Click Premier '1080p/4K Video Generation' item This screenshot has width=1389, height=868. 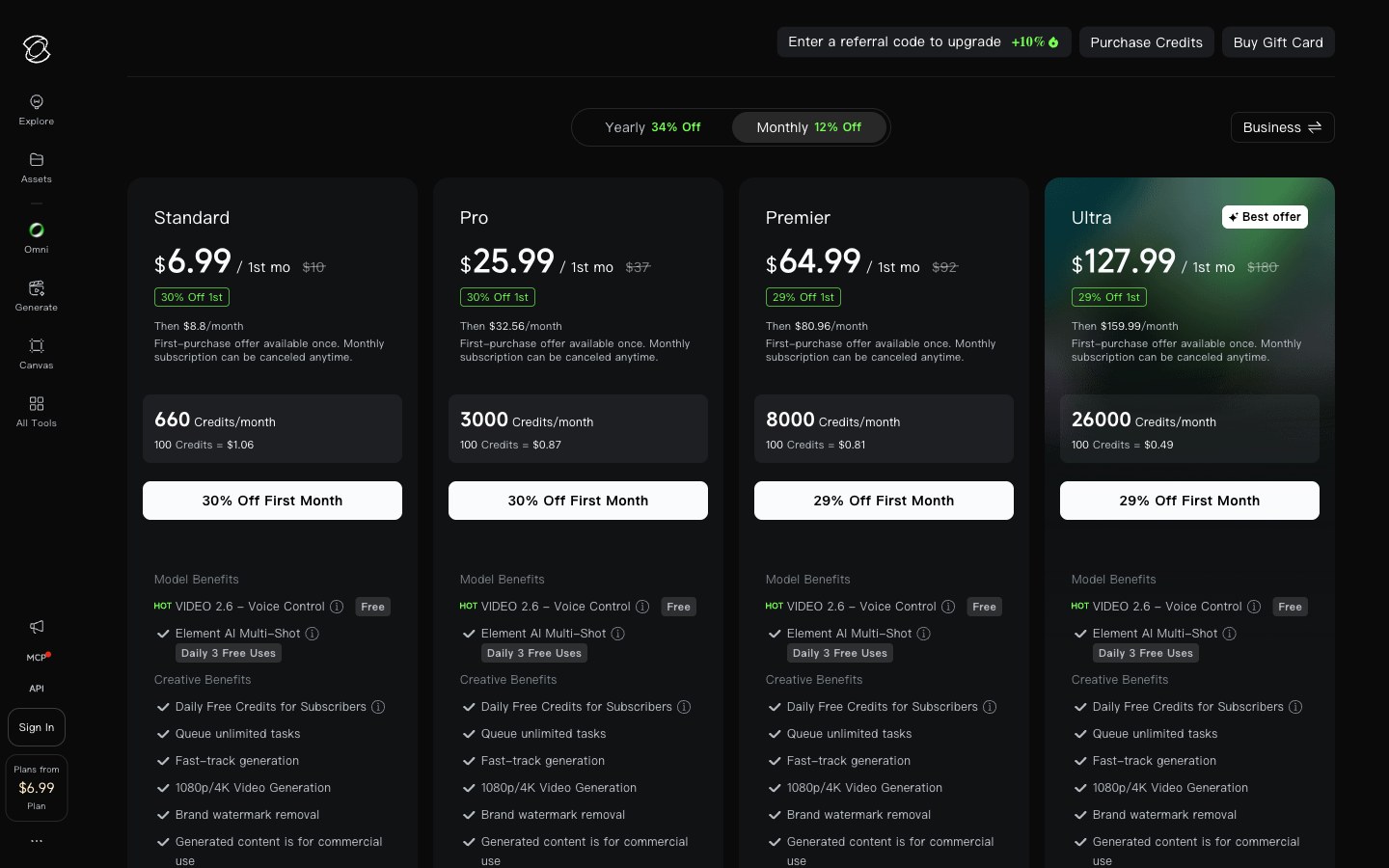coord(864,788)
